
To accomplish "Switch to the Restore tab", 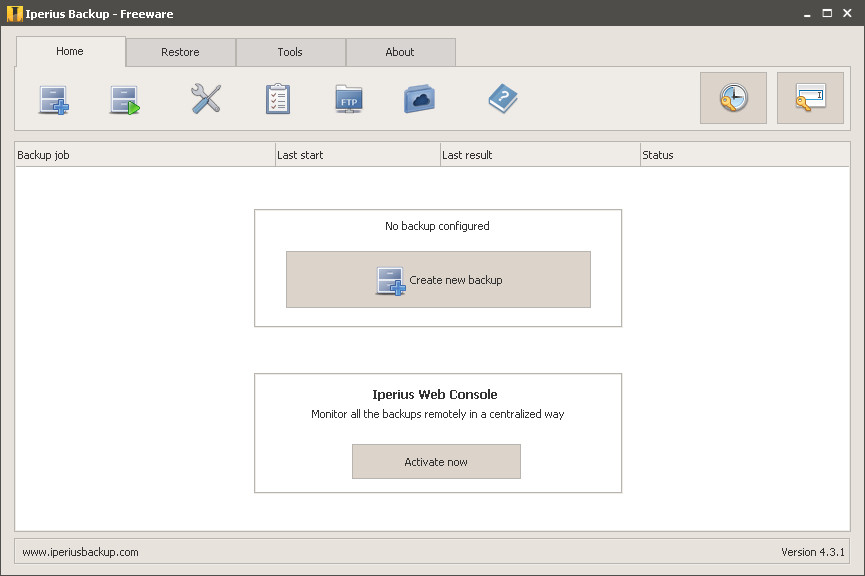I will click(x=180, y=51).
